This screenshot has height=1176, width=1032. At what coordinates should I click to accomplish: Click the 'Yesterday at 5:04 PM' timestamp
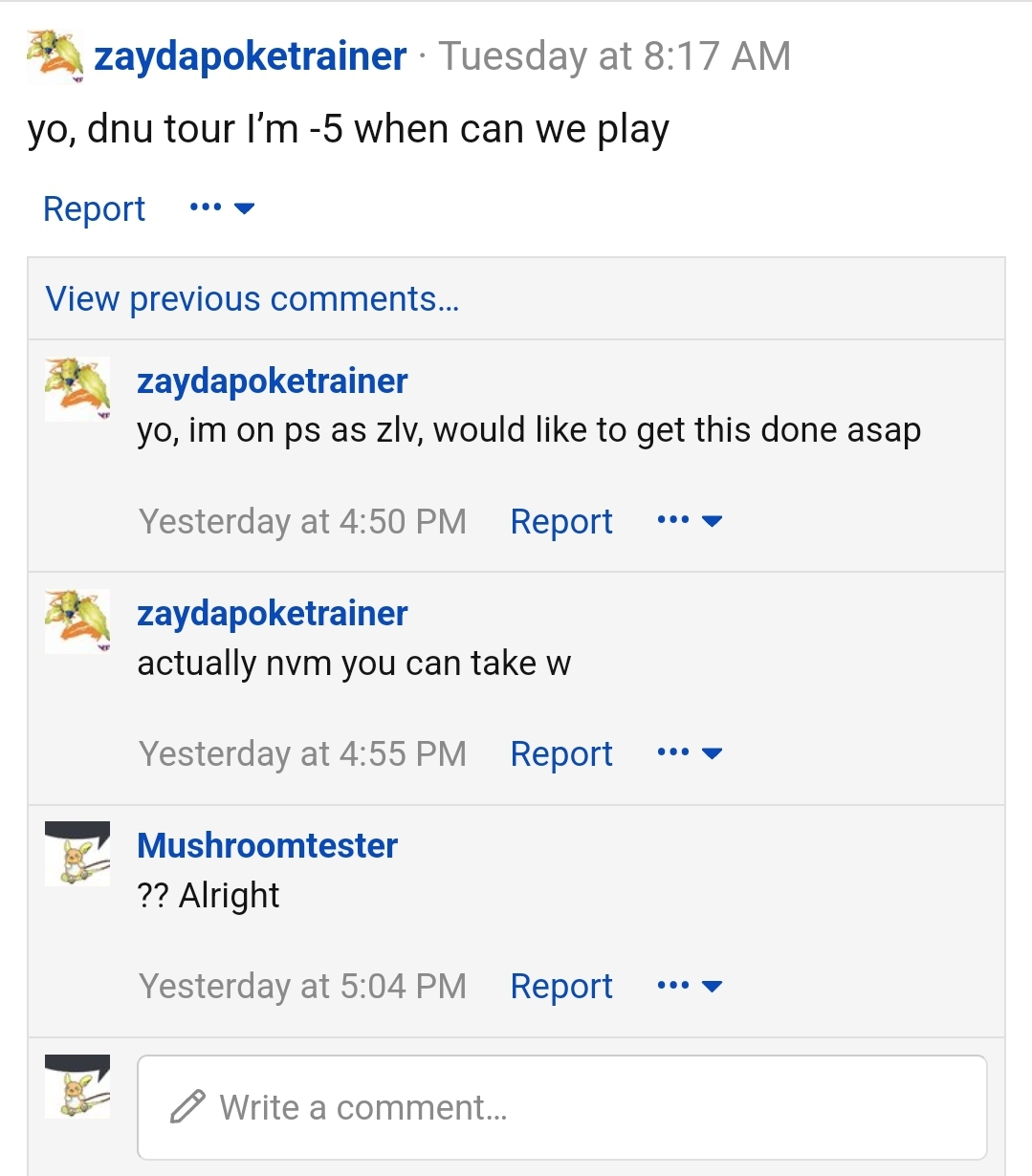(302, 986)
